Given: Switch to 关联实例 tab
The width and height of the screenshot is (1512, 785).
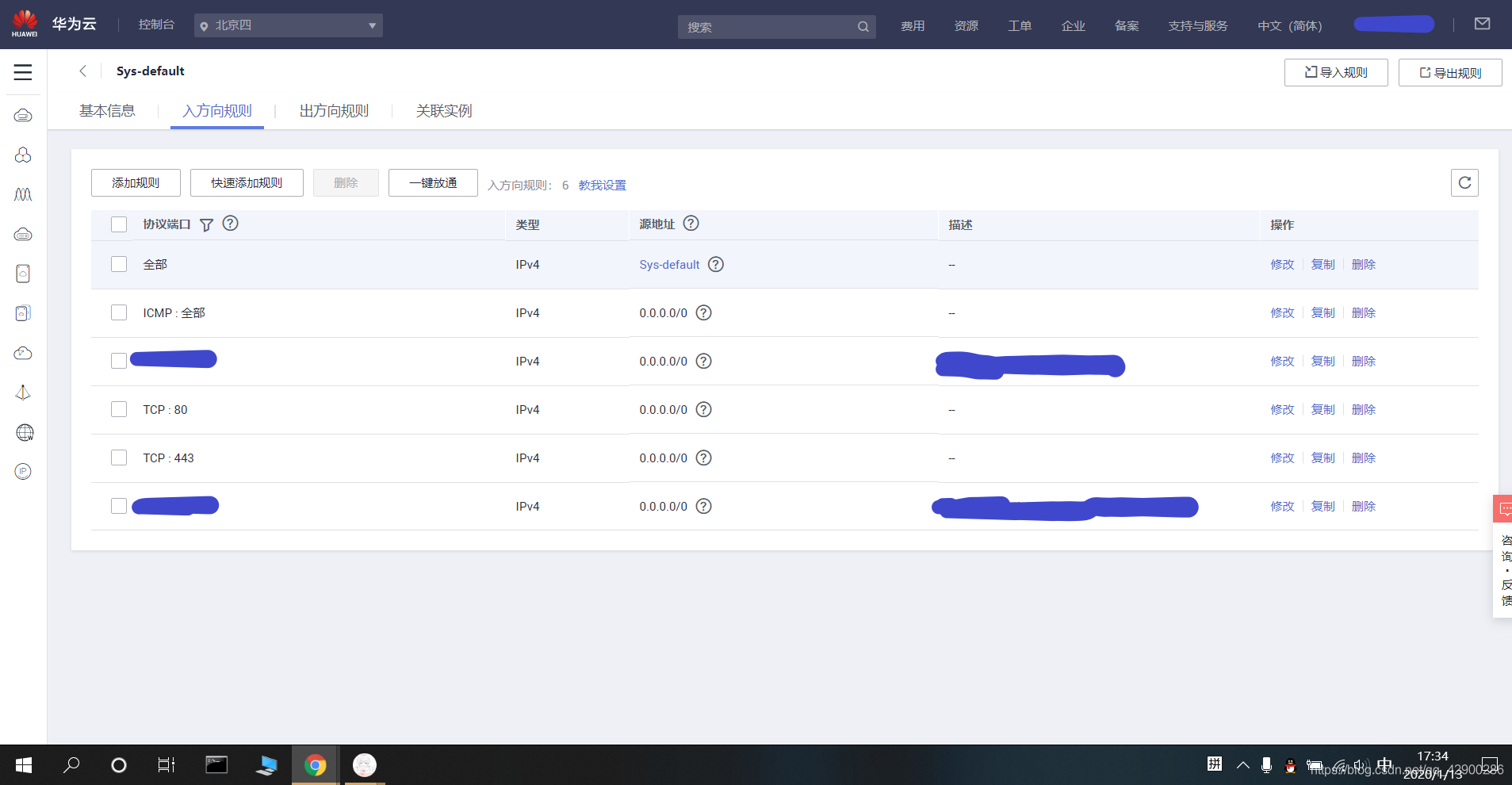Looking at the screenshot, I should 444,111.
